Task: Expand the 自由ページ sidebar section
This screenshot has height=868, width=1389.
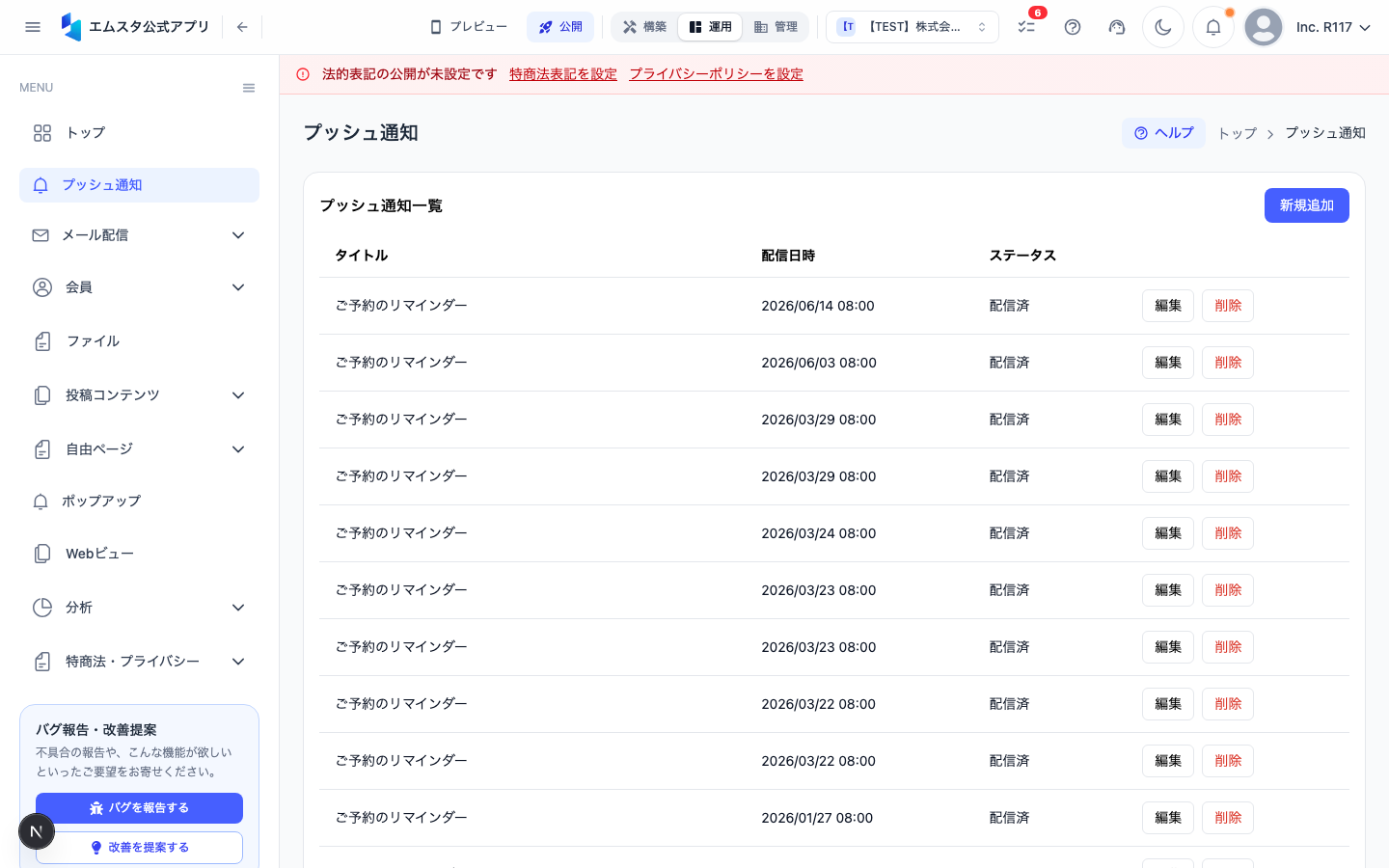Action: (139, 449)
